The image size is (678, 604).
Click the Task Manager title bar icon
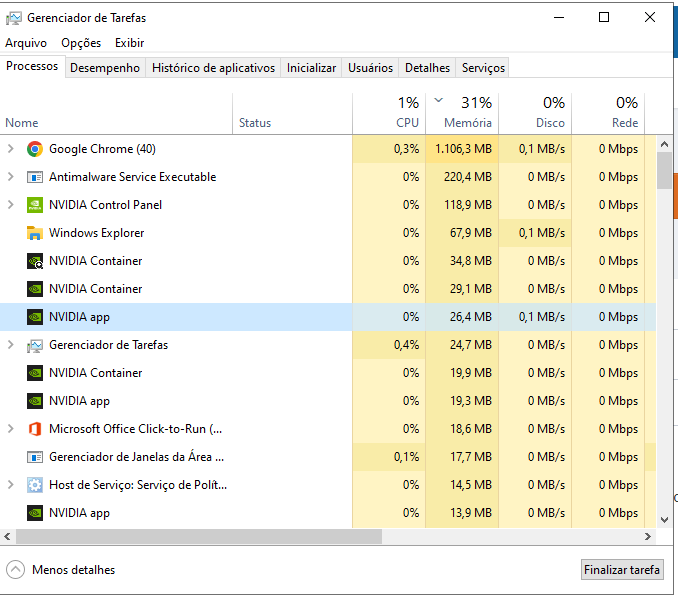click(13, 18)
